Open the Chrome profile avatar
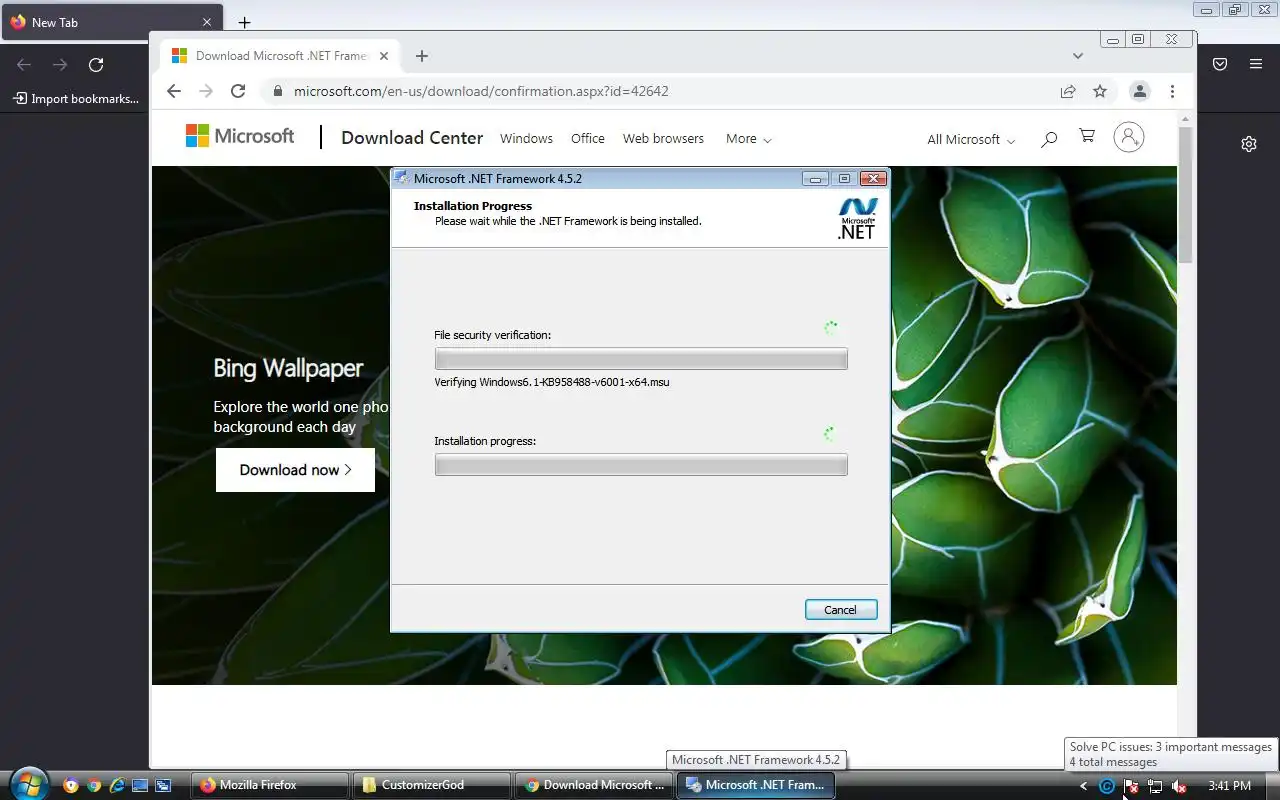Viewport: 1280px width, 800px height. (x=1139, y=91)
